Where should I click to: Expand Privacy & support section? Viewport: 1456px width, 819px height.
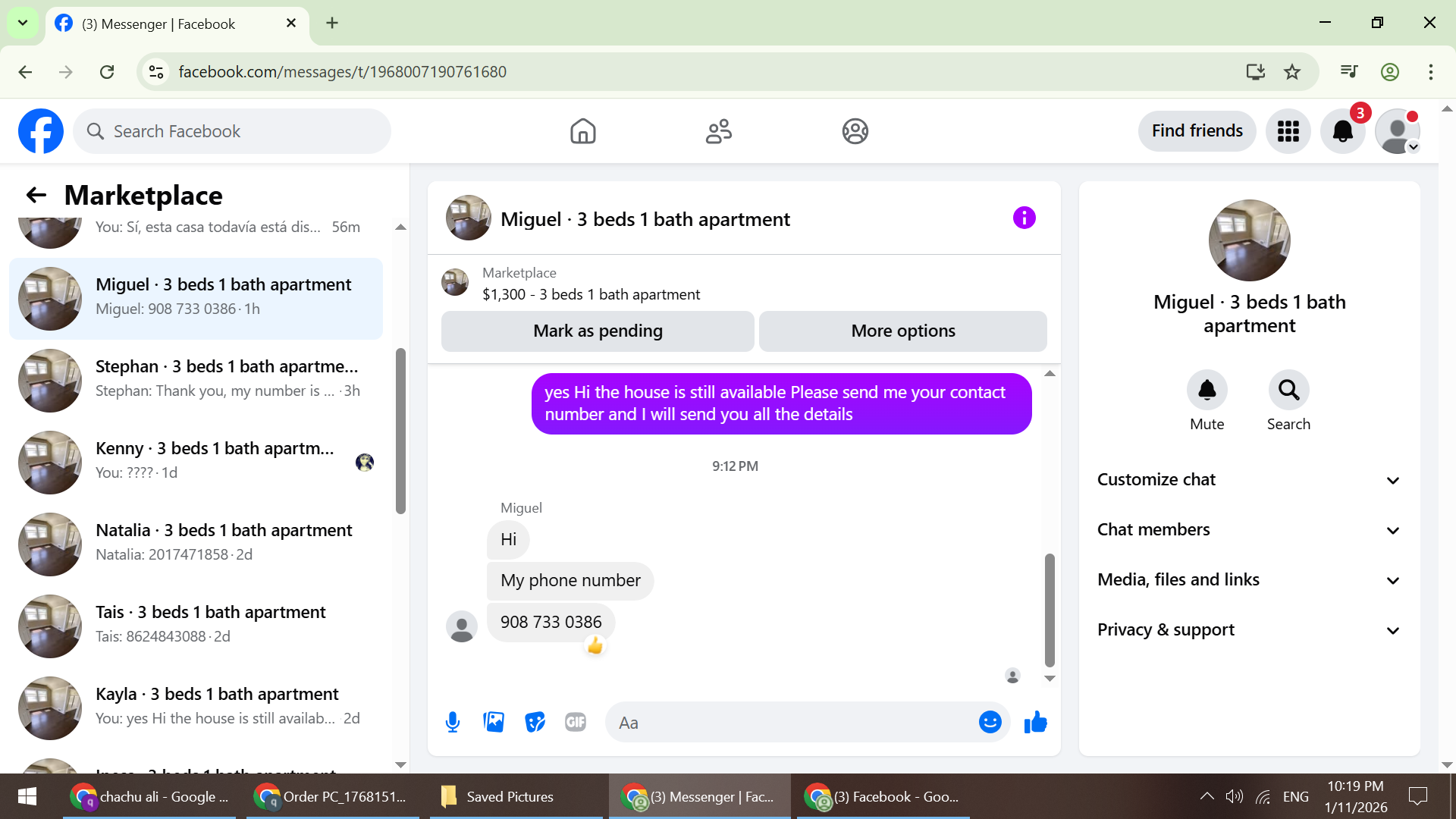(x=1249, y=630)
